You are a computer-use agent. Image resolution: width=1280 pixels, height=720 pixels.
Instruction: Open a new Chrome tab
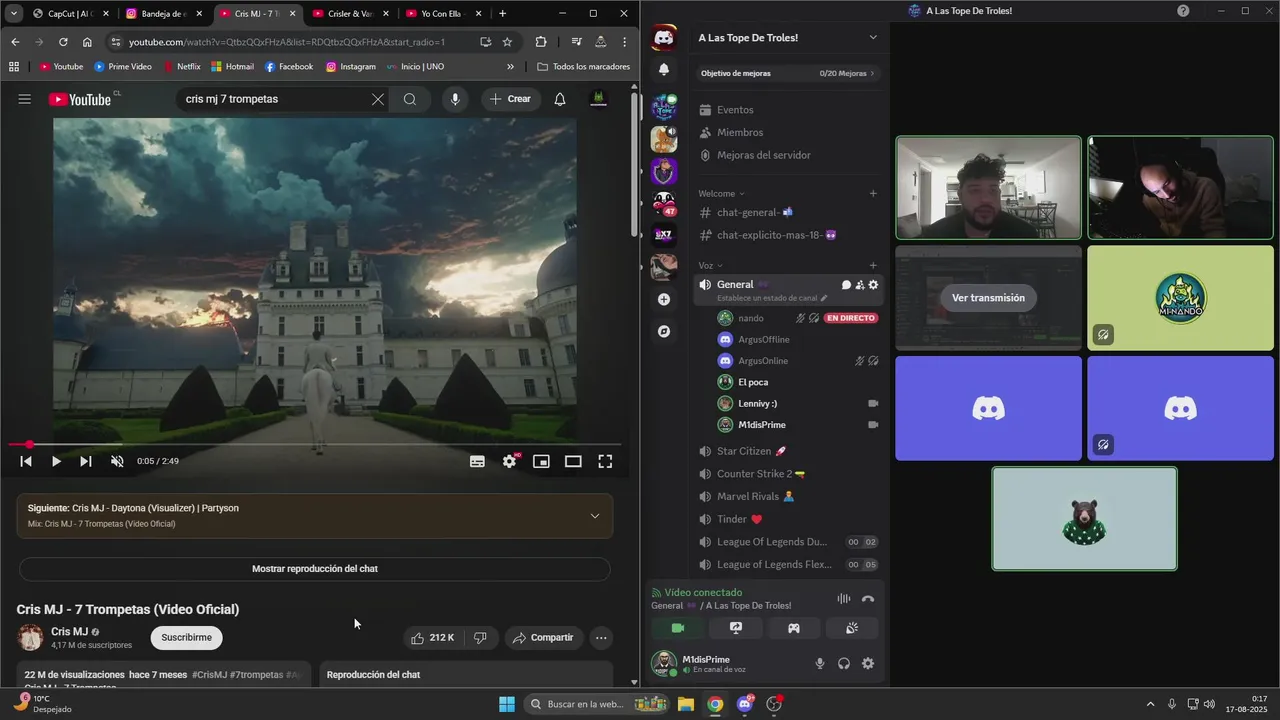pyautogui.click(x=502, y=14)
